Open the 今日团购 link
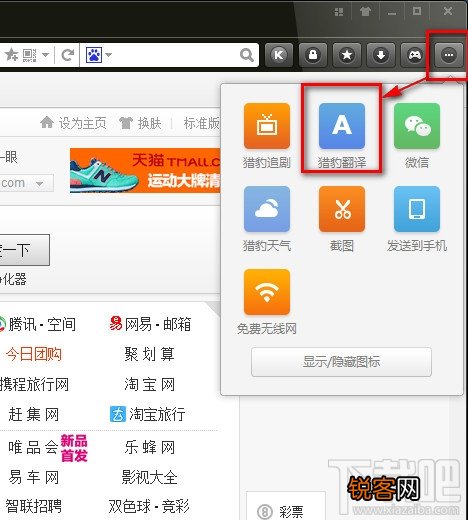468x520 pixels. click(x=34, y=354)
